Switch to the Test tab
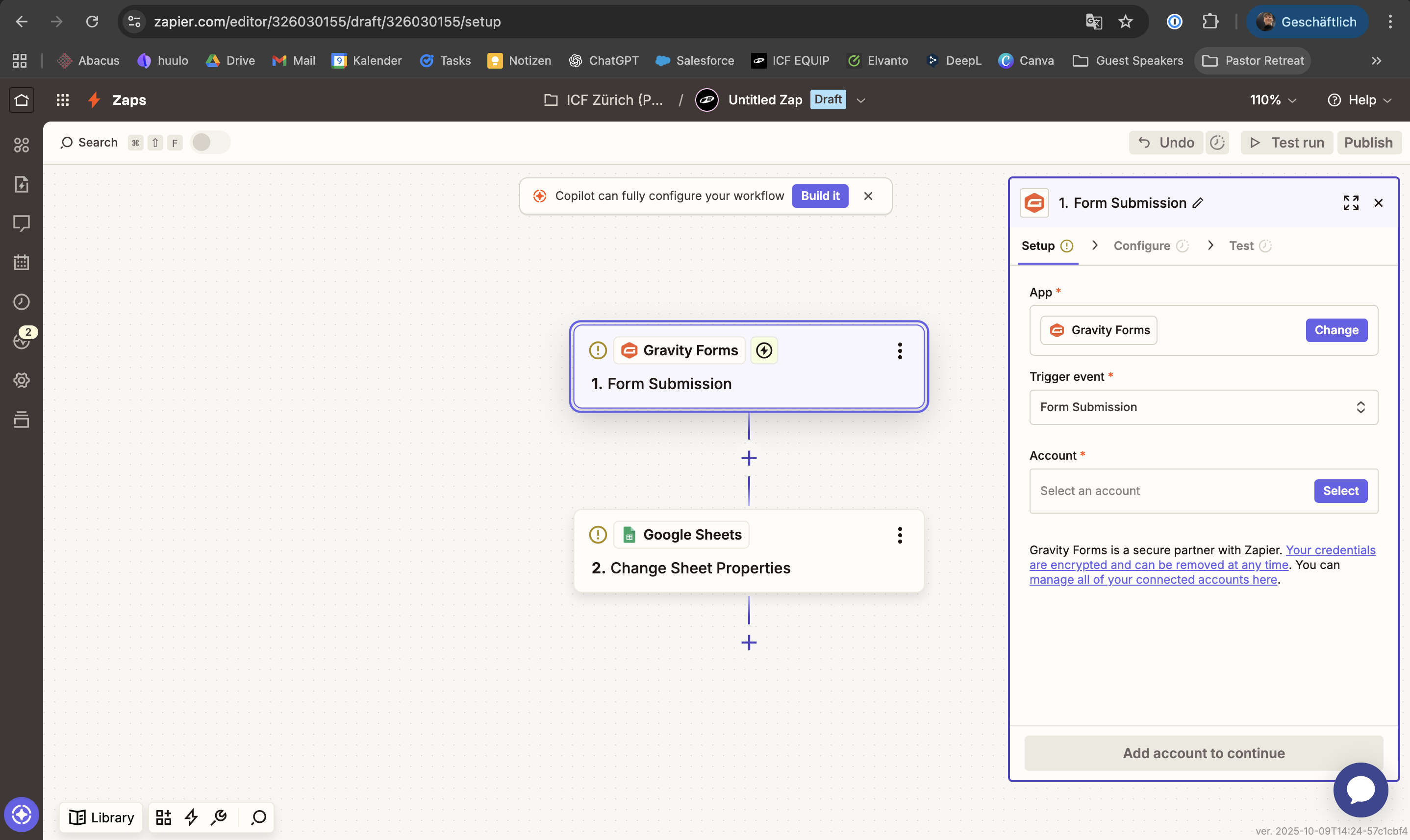The image size is (1410, 840). point(1241,246)
